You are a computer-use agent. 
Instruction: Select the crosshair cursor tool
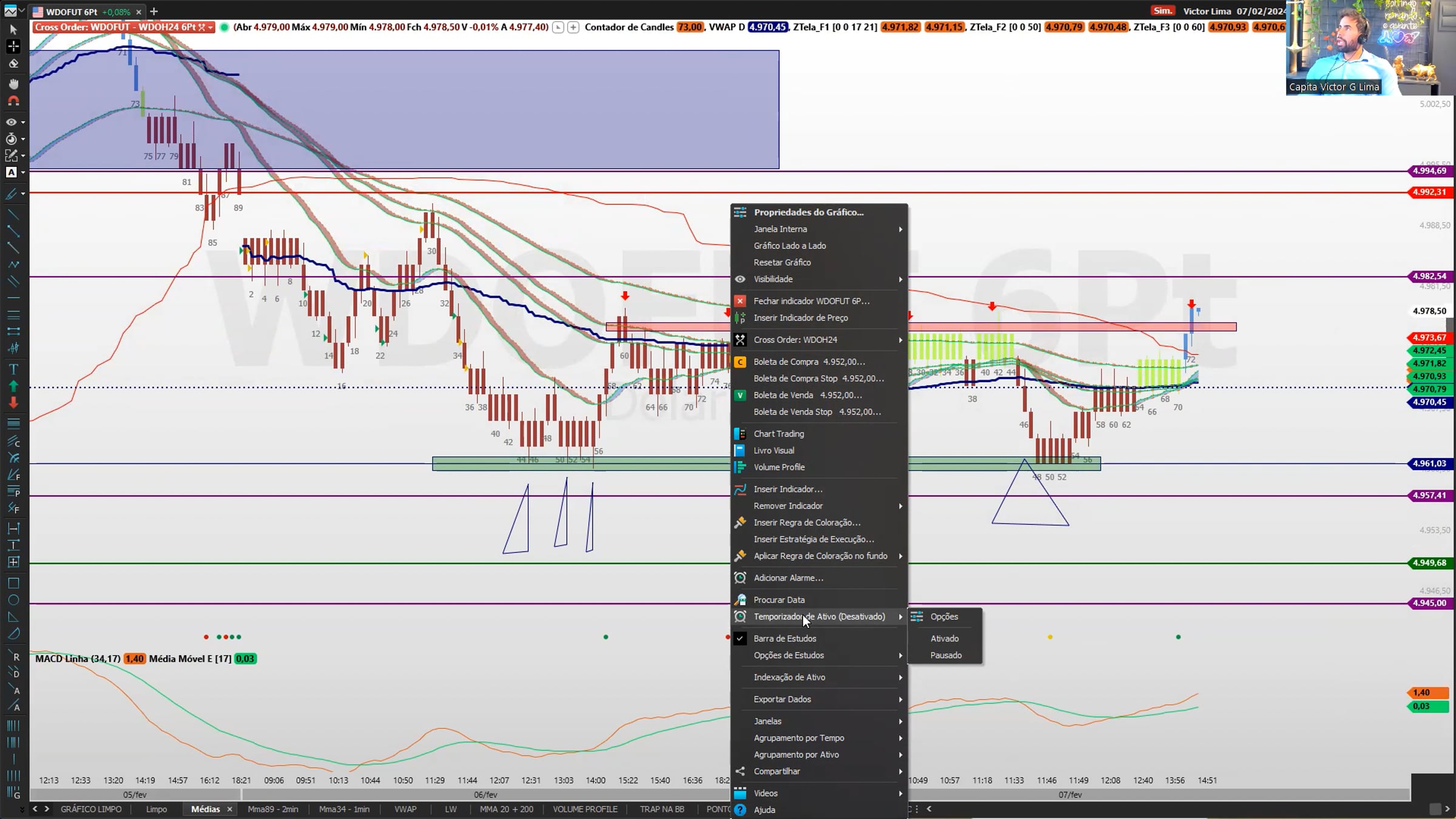13,47
